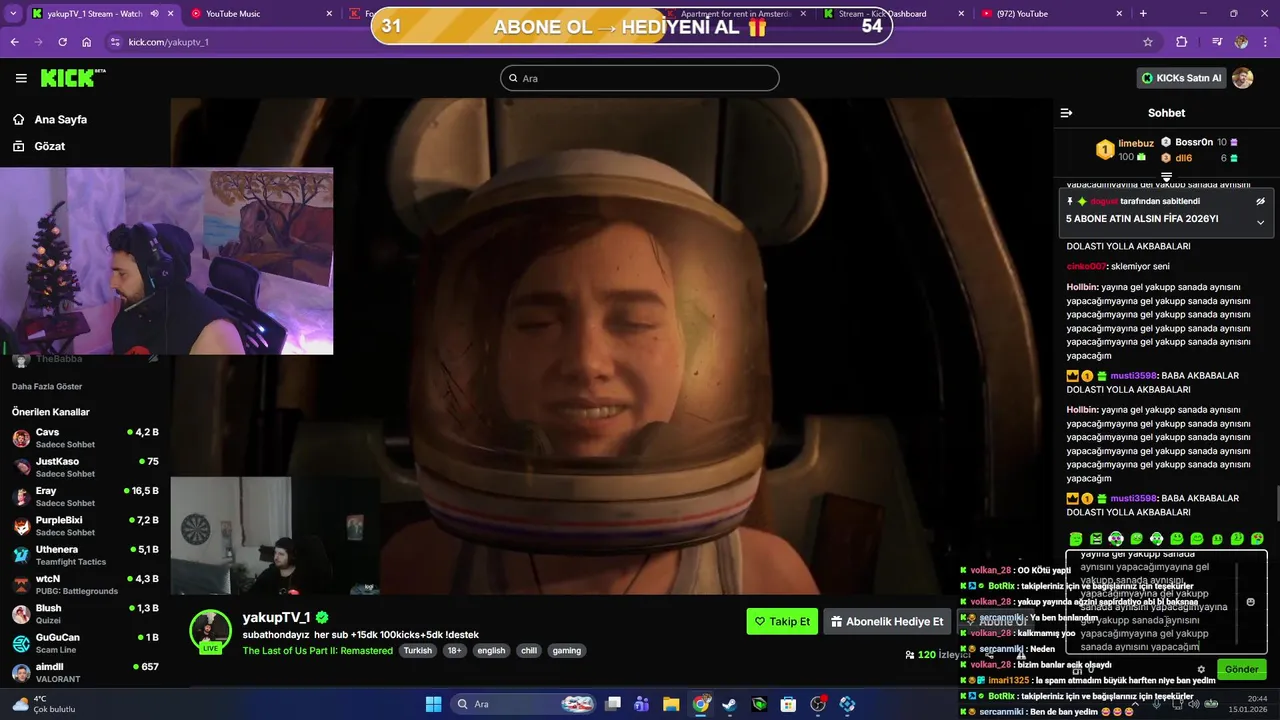Click KICKs Satın Al button
Screen dimensions: 1280x720
pyautogui.click(x=1181, y=78)
